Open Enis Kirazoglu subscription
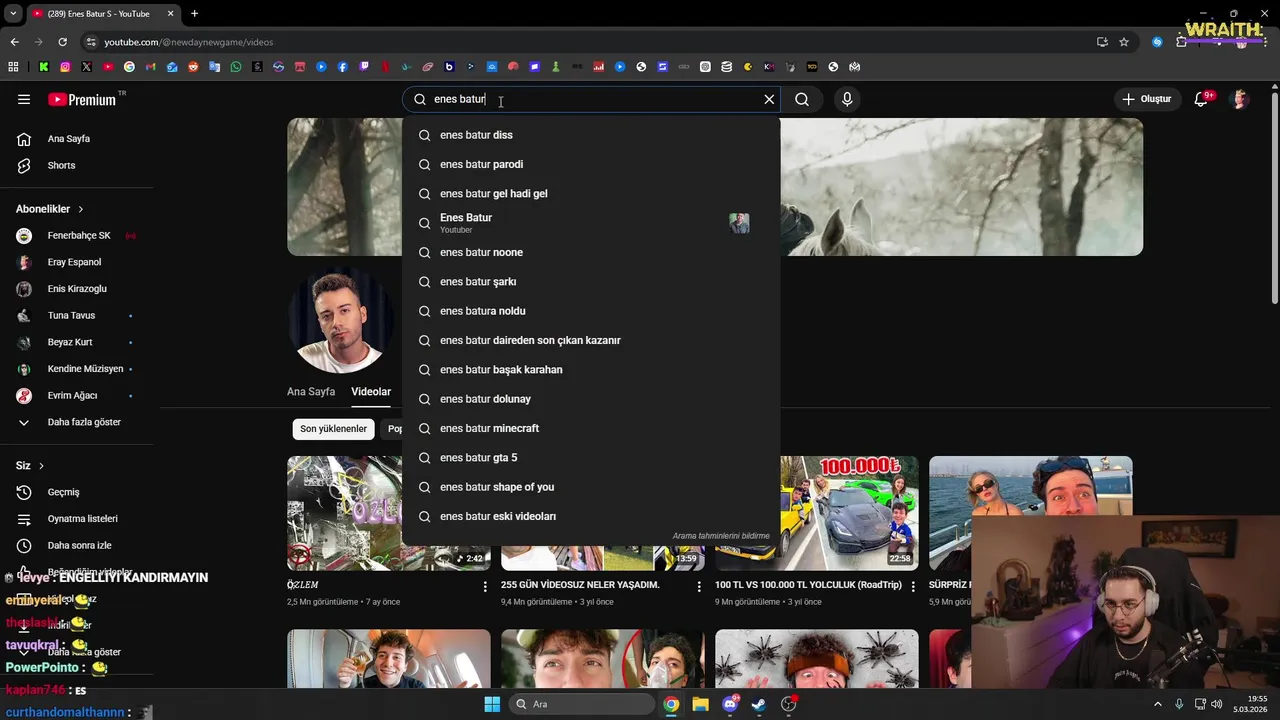 [x=77, y=289]
